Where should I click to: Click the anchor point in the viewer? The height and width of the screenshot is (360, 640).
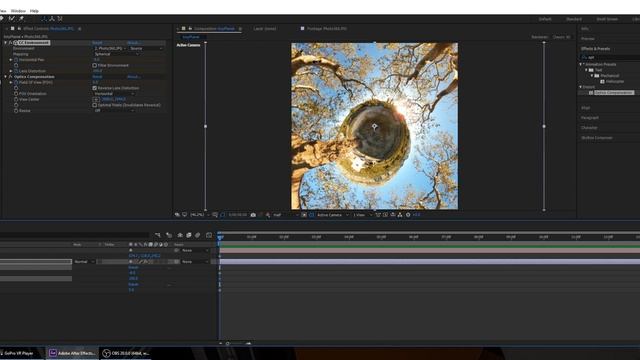[375, 127]
